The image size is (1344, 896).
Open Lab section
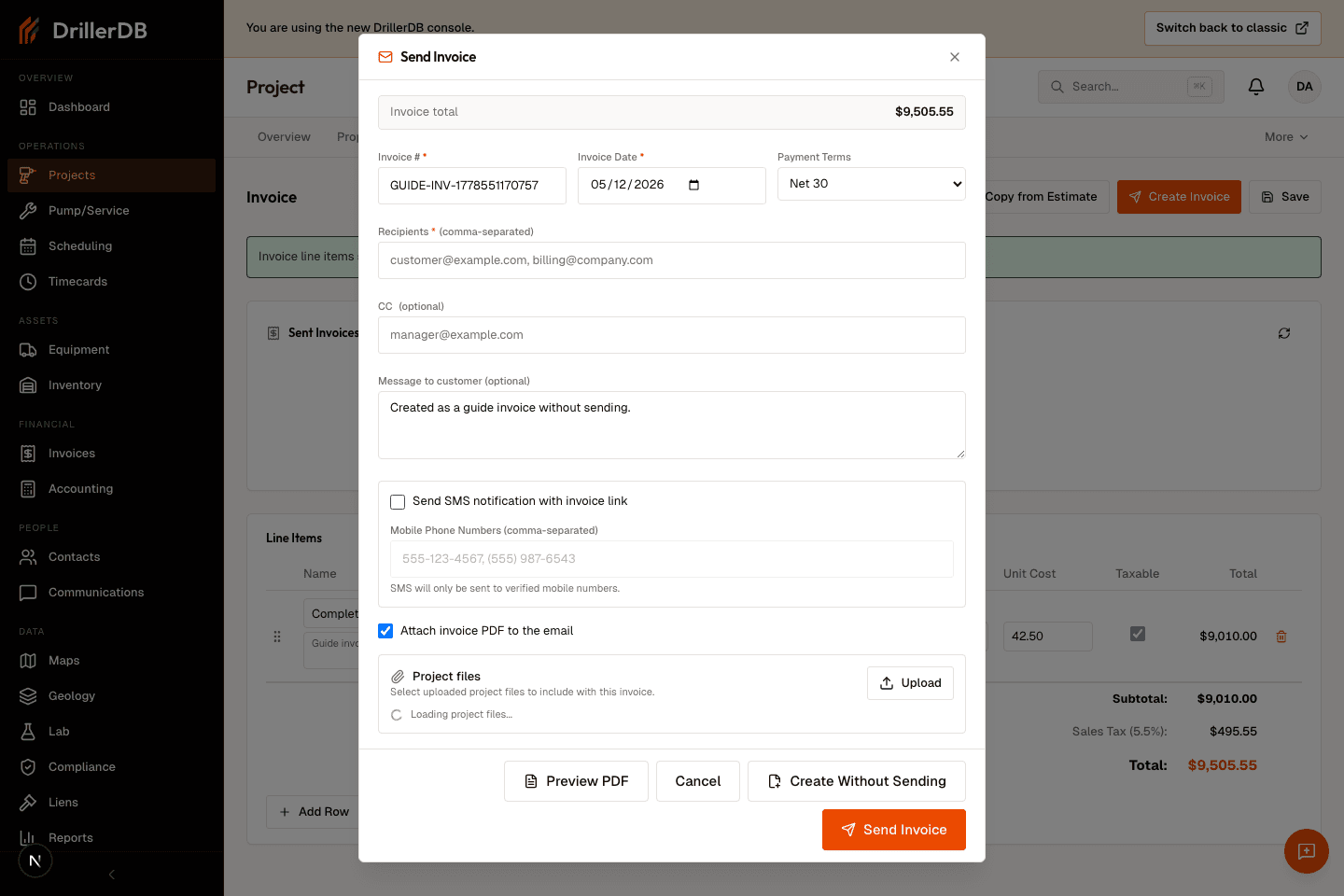click(x=111, y=732)
